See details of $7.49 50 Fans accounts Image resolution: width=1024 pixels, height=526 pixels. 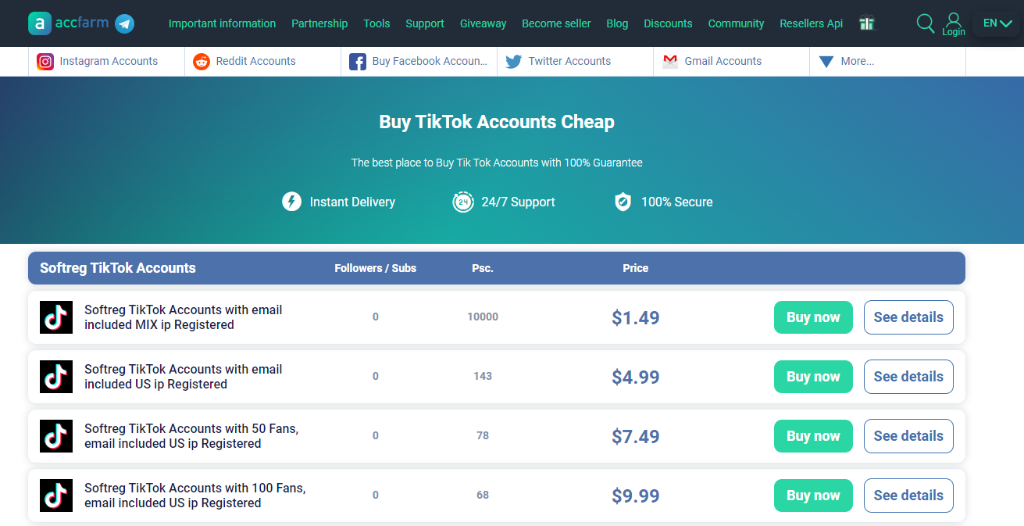[908, 436]
